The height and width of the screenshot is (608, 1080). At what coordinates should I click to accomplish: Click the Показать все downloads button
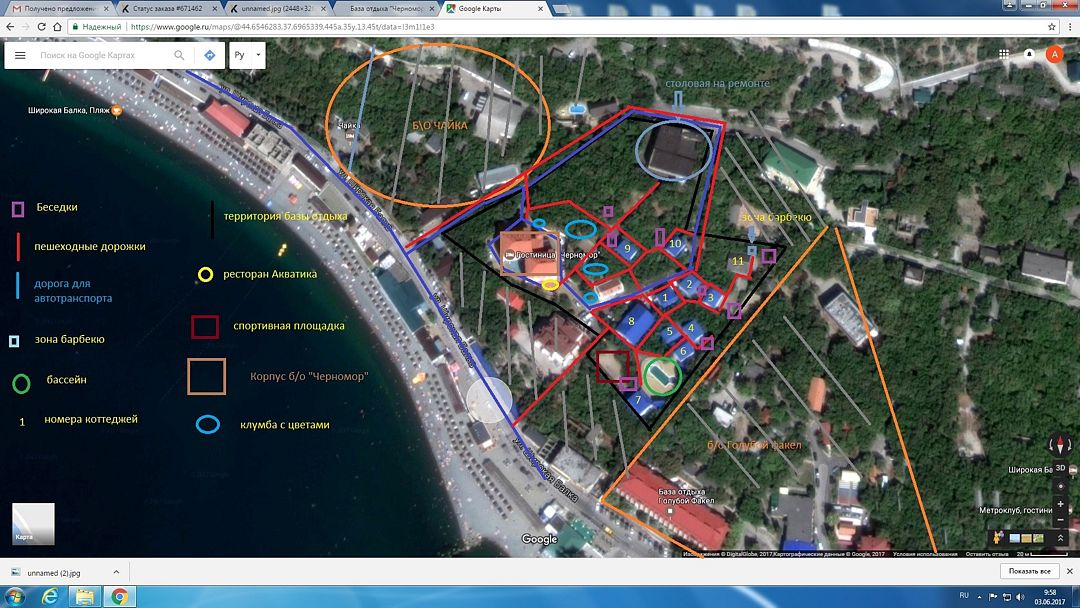pos(1029,572)
